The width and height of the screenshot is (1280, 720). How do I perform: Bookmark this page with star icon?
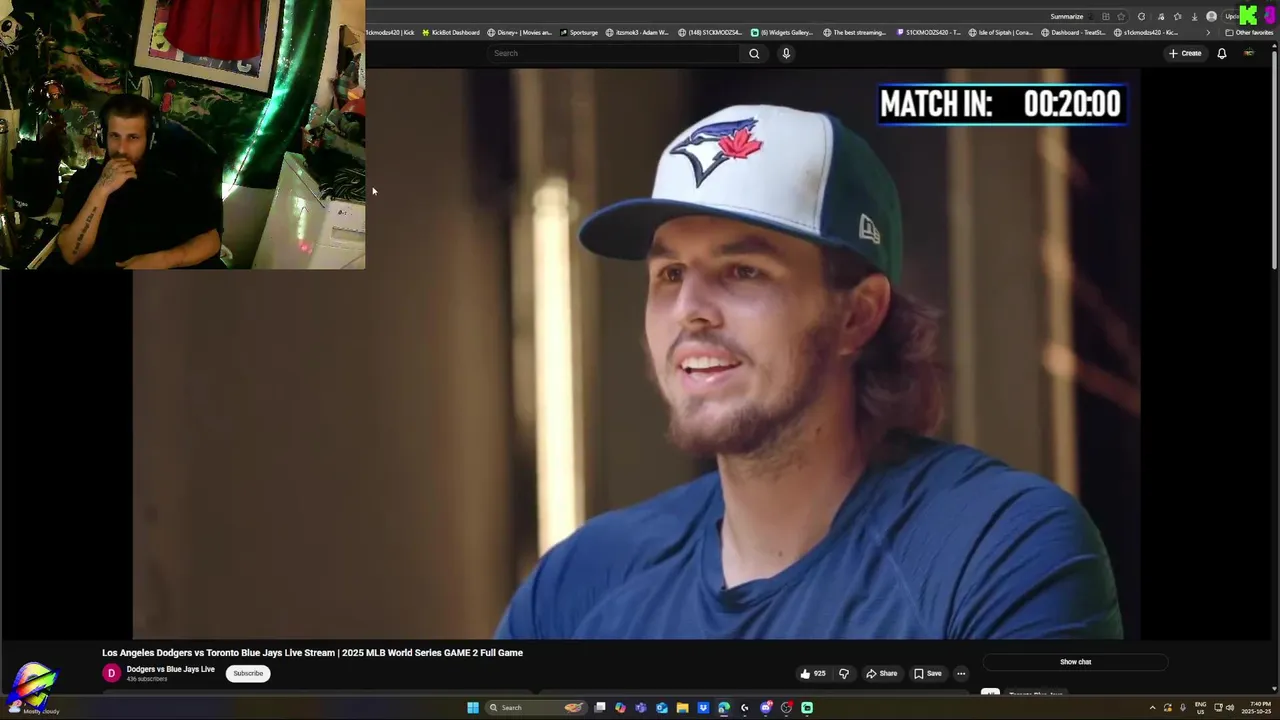pyautogui.click(x=1121, y=16)
